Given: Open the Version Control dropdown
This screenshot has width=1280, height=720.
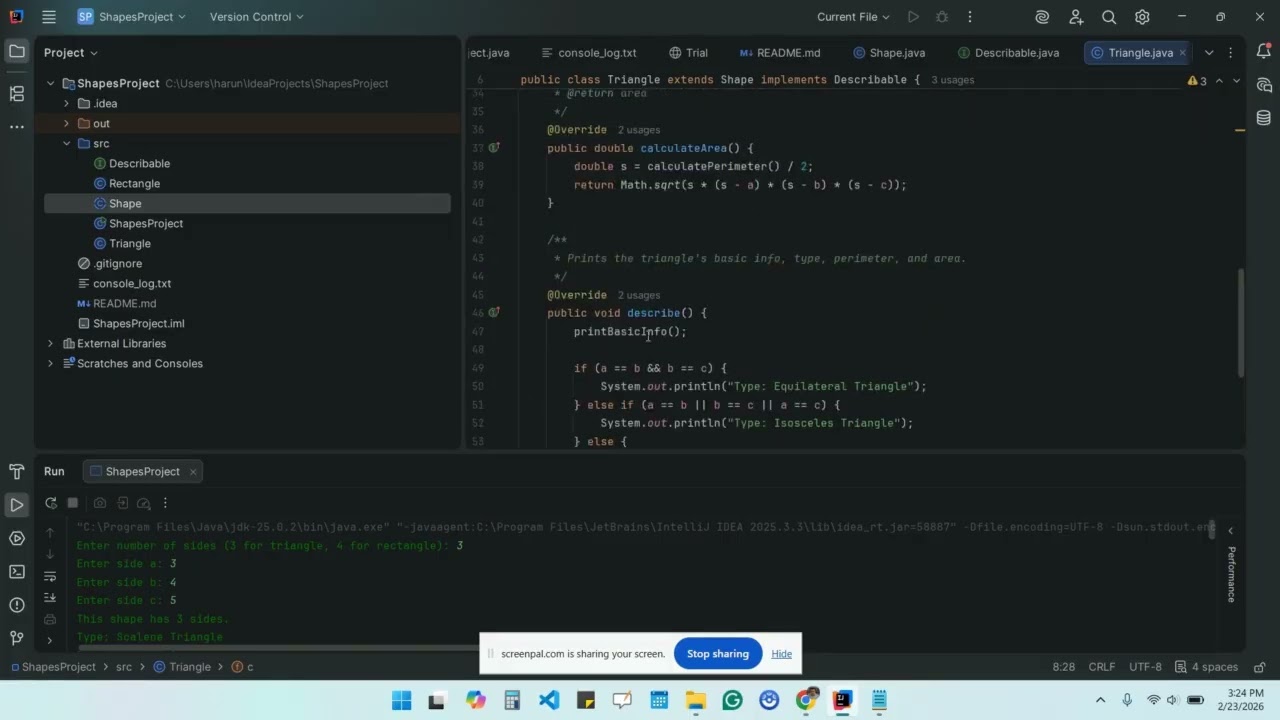Looking at the screenshot, I should click(256, 17).
